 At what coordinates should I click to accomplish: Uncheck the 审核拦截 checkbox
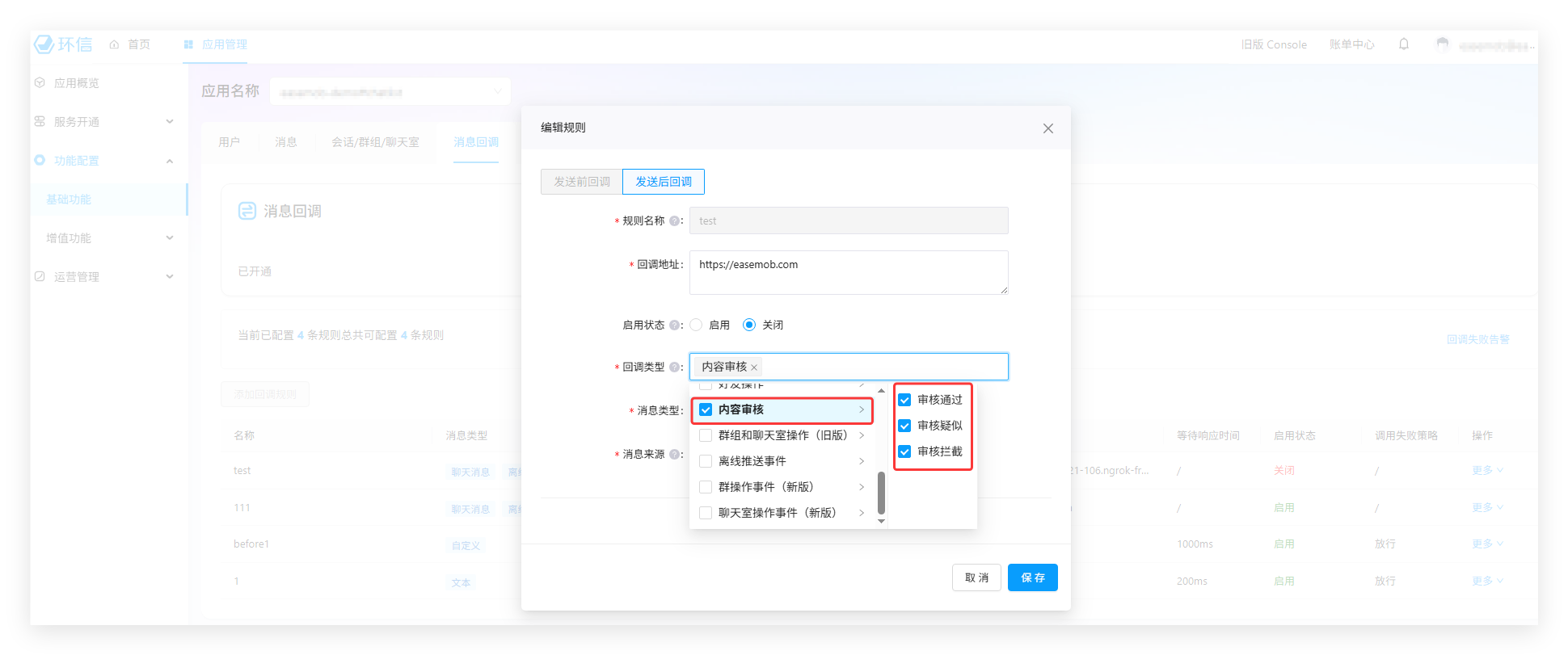tap(904, 451)
